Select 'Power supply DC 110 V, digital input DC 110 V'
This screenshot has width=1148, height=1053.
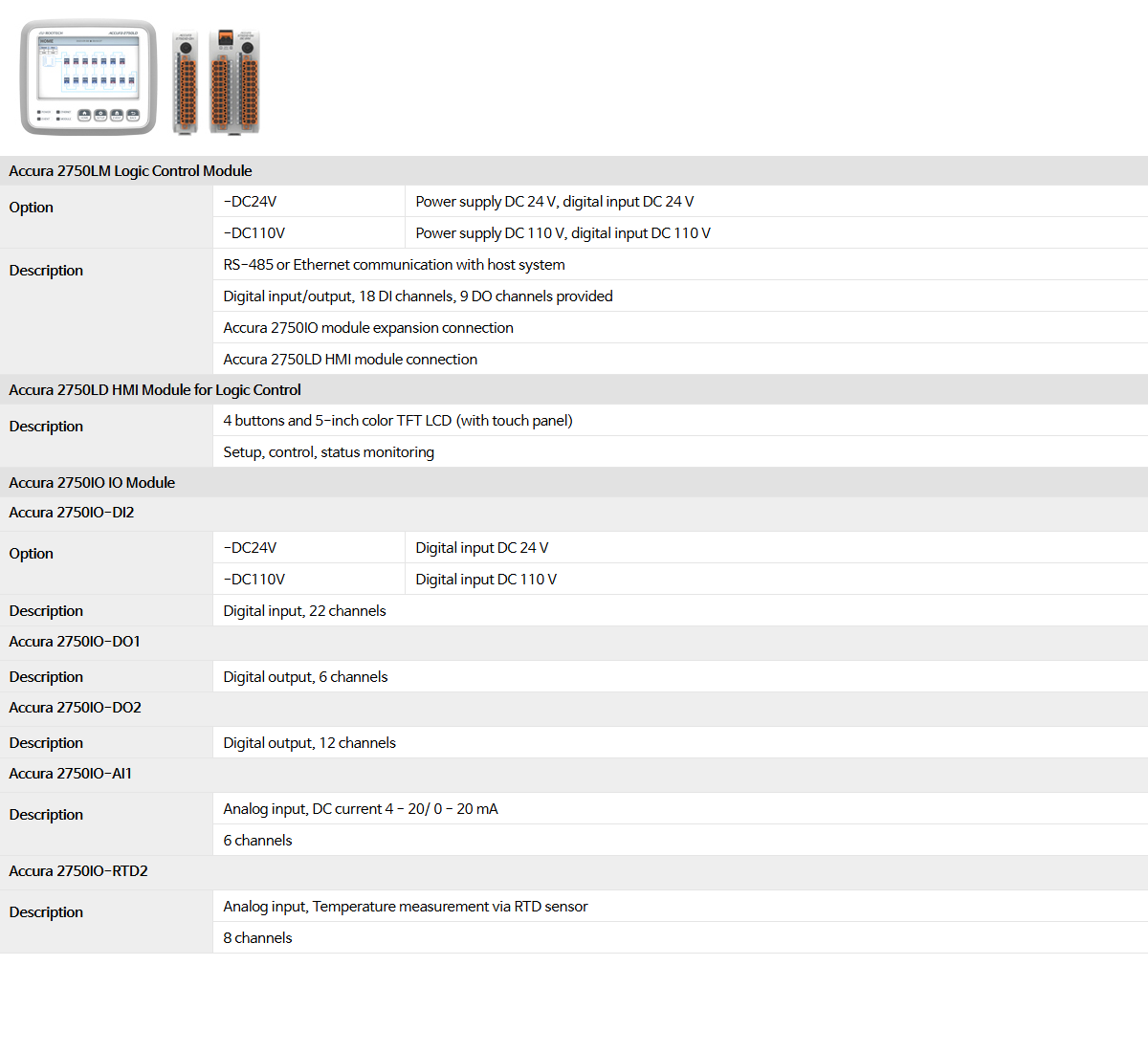tap(563, 233)
